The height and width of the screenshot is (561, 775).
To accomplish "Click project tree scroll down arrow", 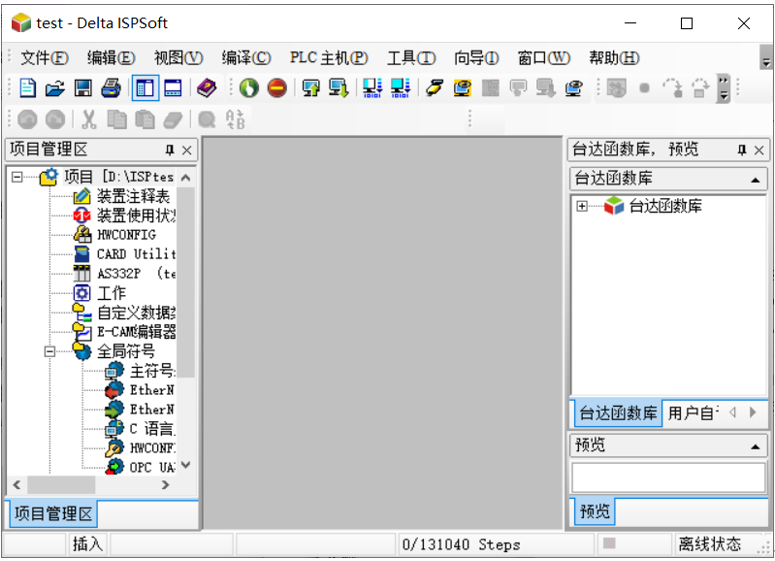I will coord(186,465).
